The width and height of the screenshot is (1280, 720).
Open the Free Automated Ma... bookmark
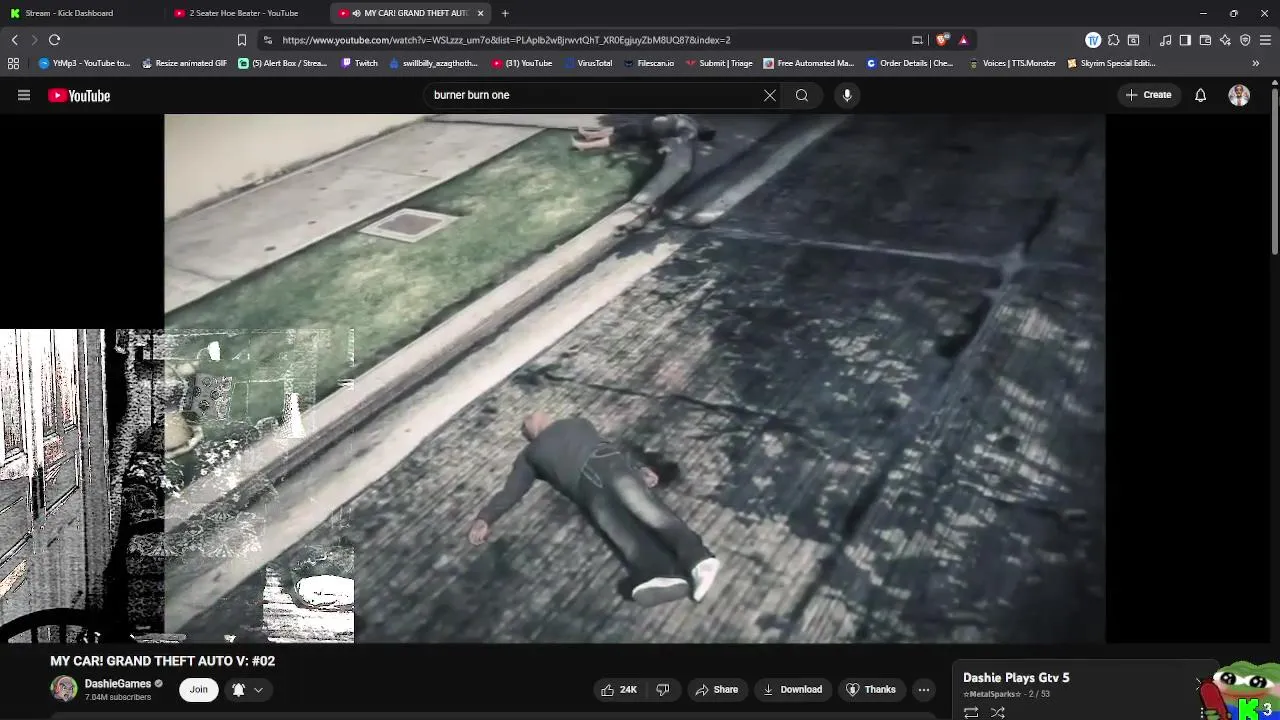point(808,63)
